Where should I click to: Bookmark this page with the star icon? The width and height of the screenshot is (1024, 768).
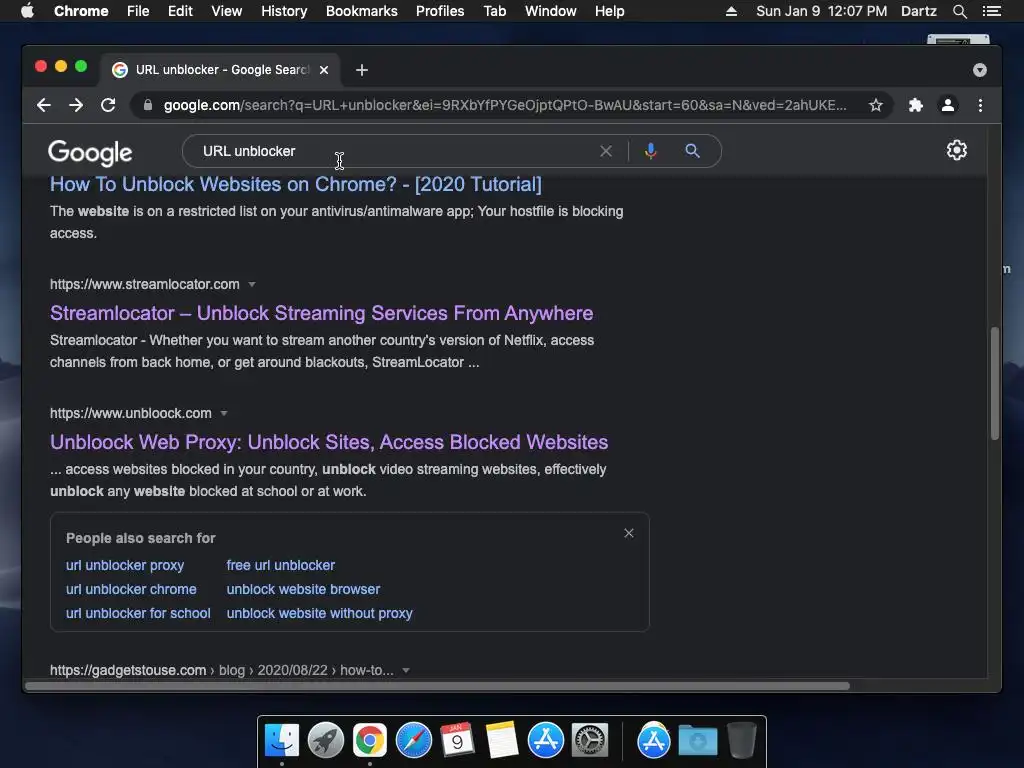pos(876,105)
